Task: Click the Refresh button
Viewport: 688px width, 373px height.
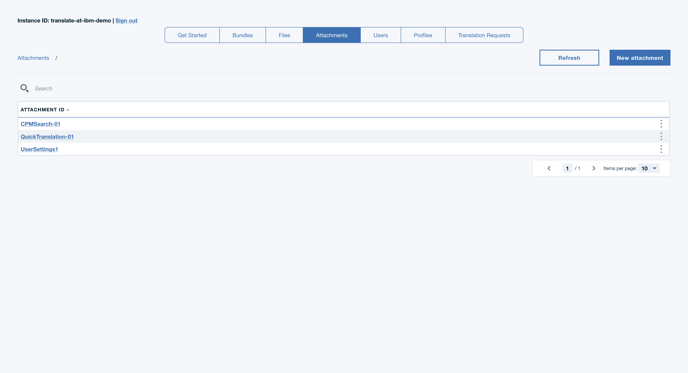Action: tap(569, 57)
